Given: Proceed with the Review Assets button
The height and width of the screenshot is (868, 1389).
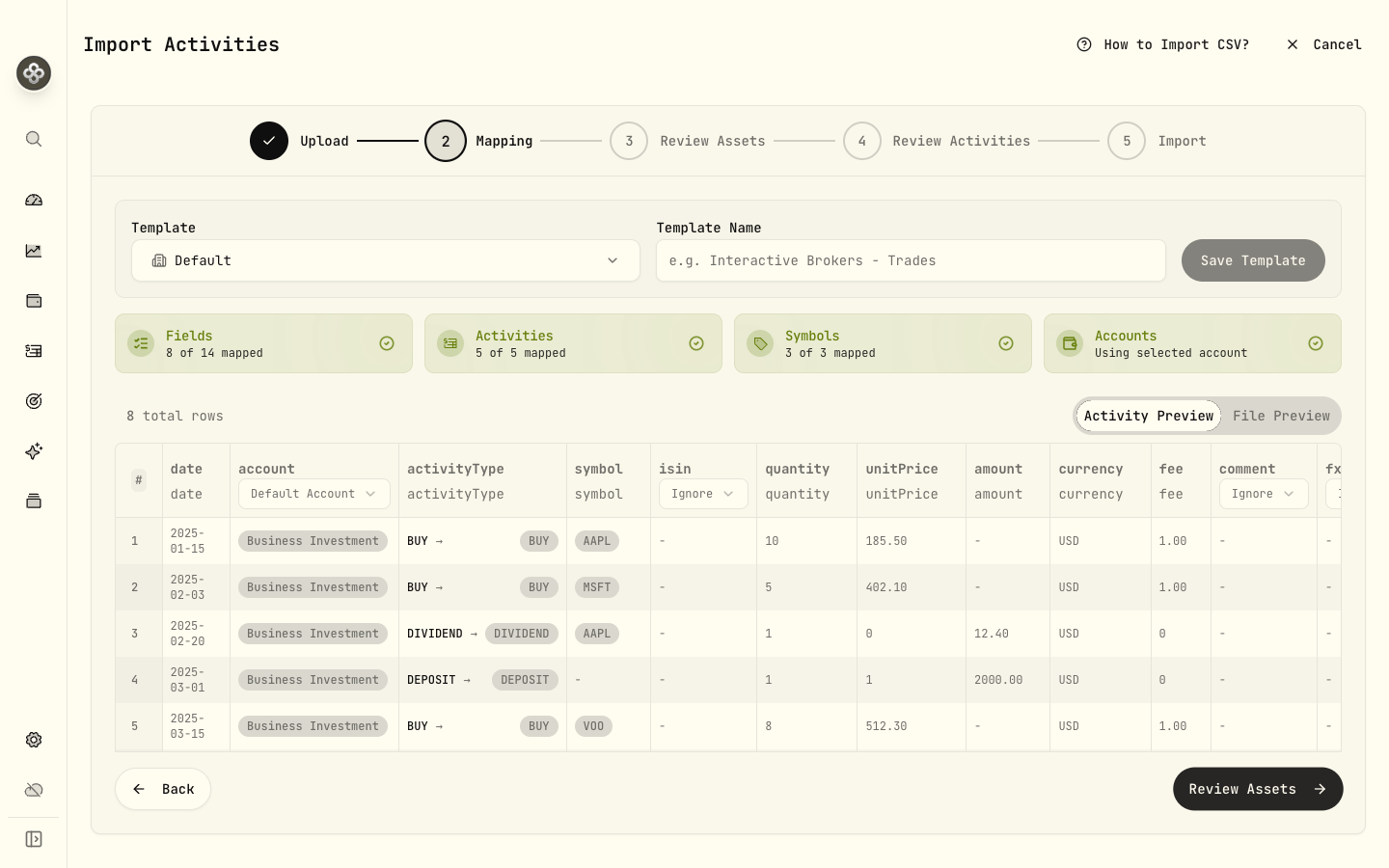Looking at the screenshot, I should 1258,789.
